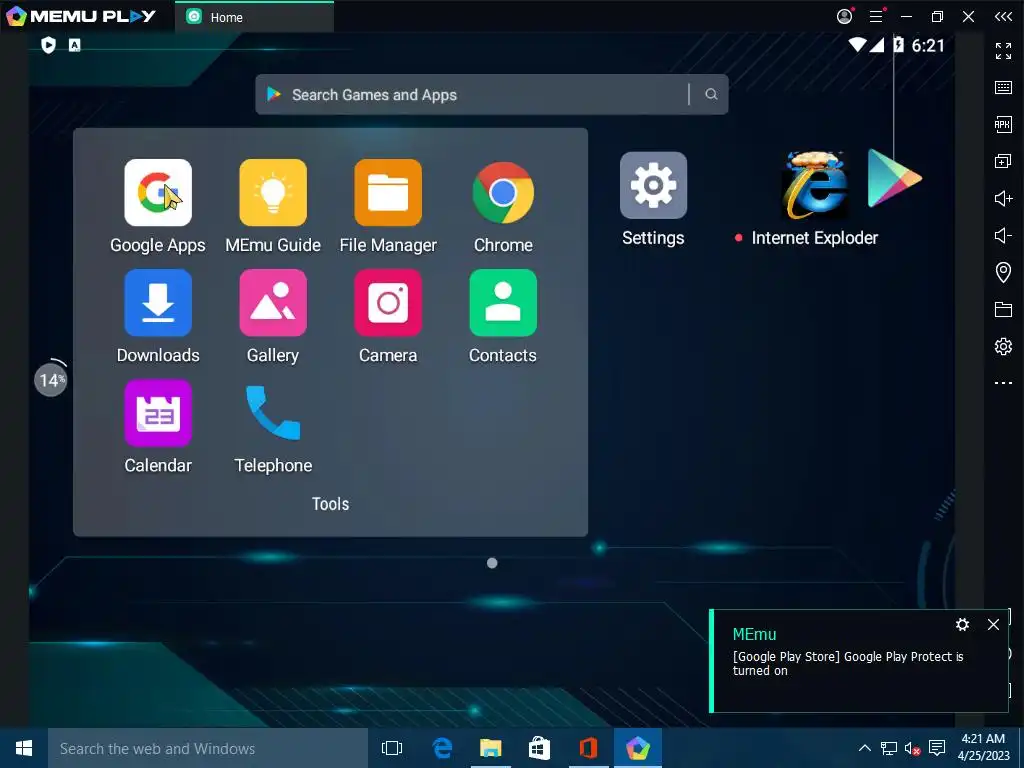Open Google Play Store icon
The width and height of the screenshot is (1024, 768).
click(894, 178)
